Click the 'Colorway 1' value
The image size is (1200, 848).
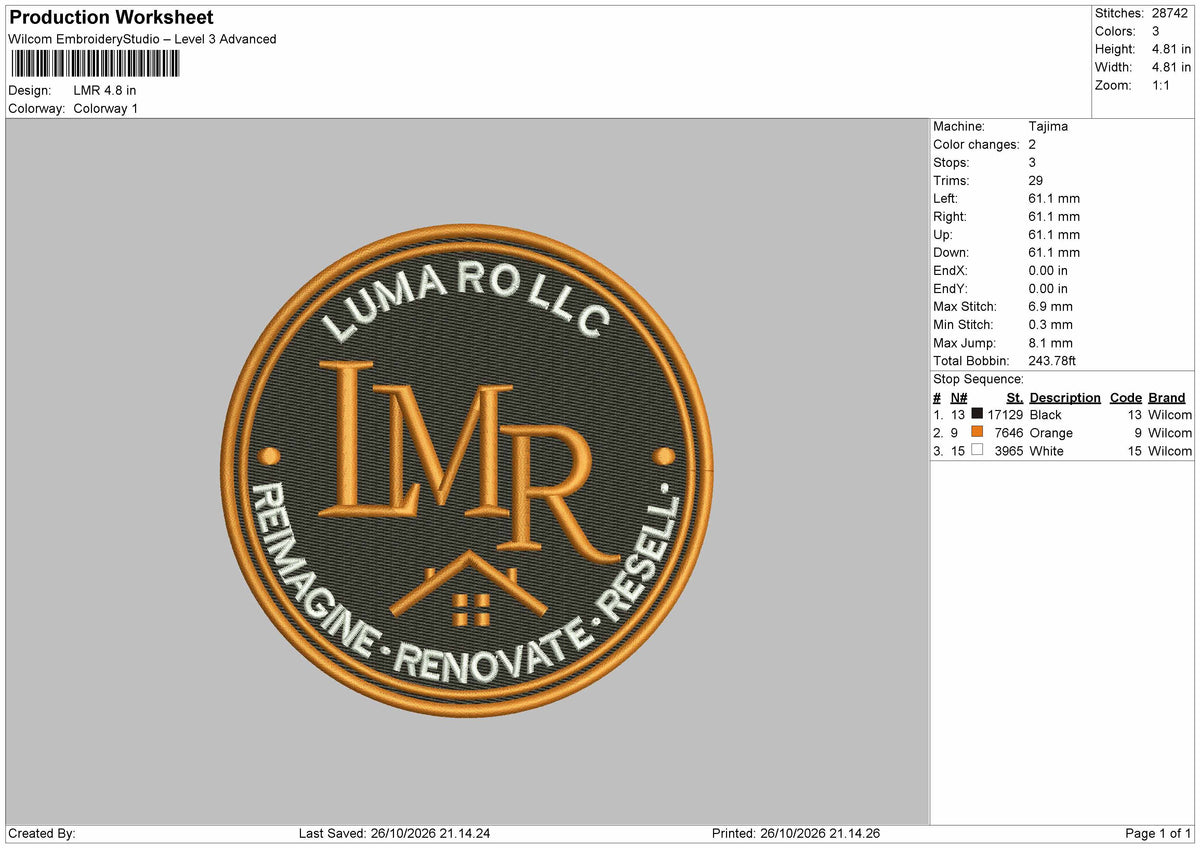(x=106, y=108)
